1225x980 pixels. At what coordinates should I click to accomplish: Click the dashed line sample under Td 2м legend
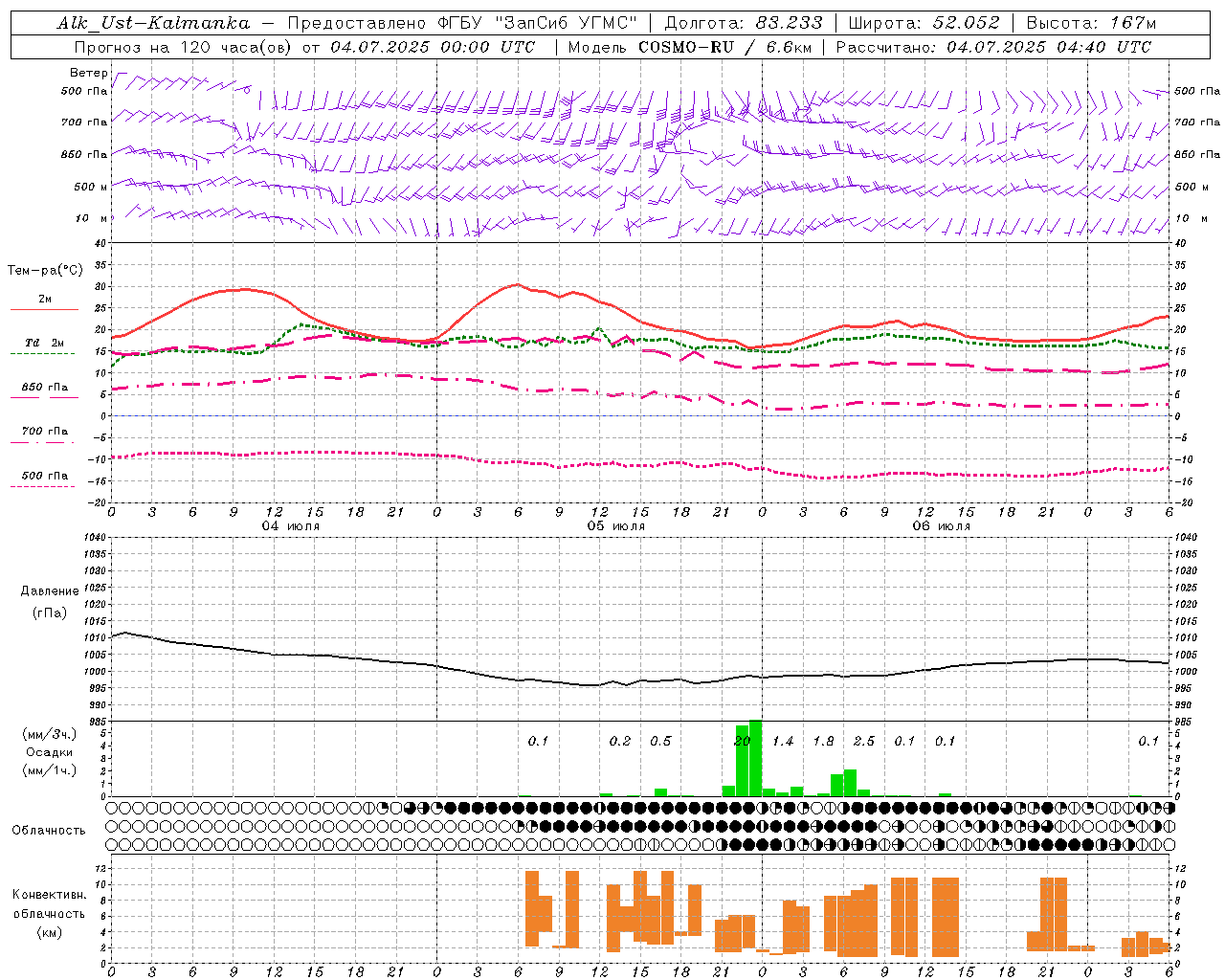[43, 354]
